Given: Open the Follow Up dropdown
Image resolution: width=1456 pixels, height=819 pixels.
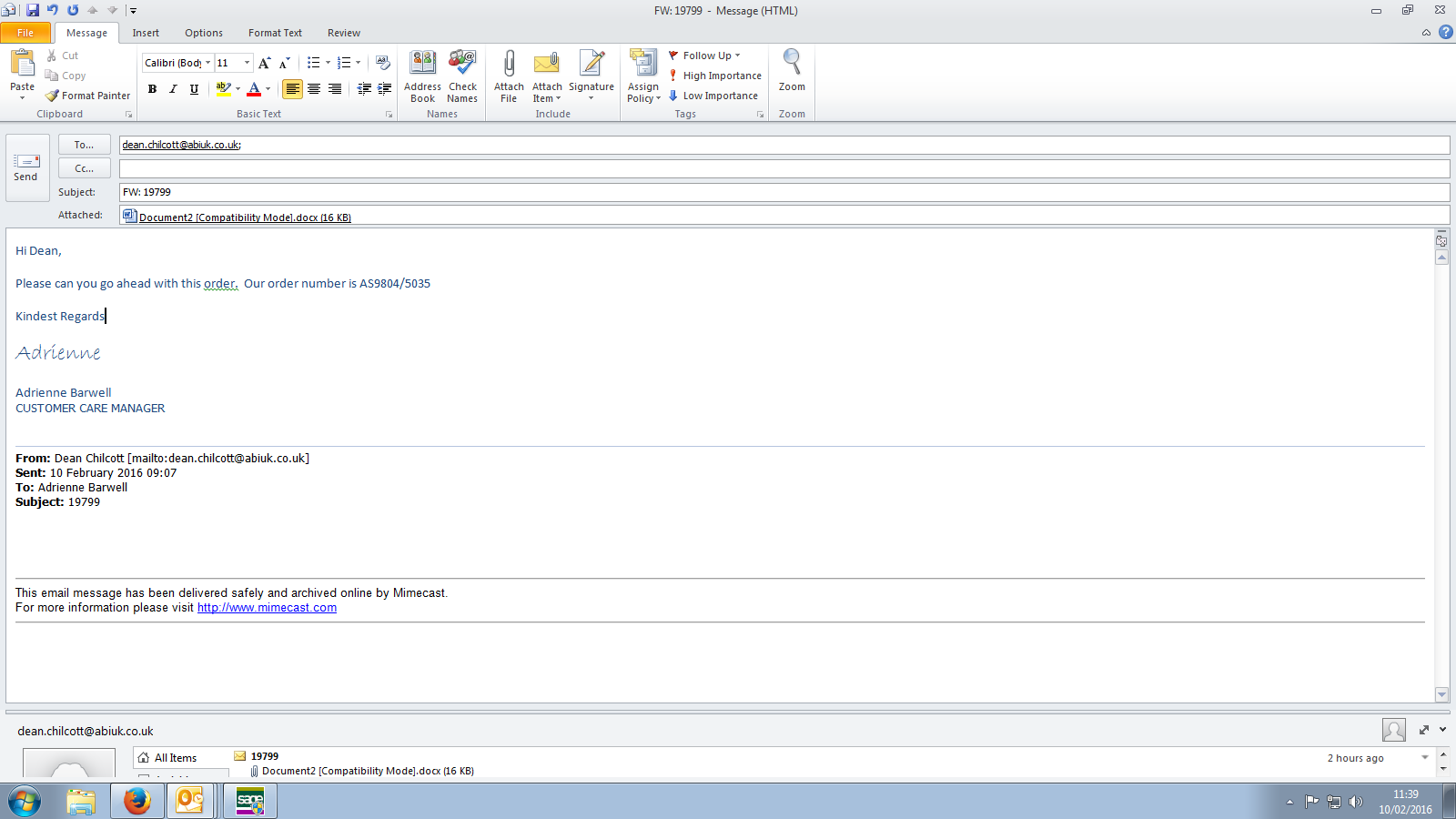Looking at the screenshot, I should click(x=706, y=56).
